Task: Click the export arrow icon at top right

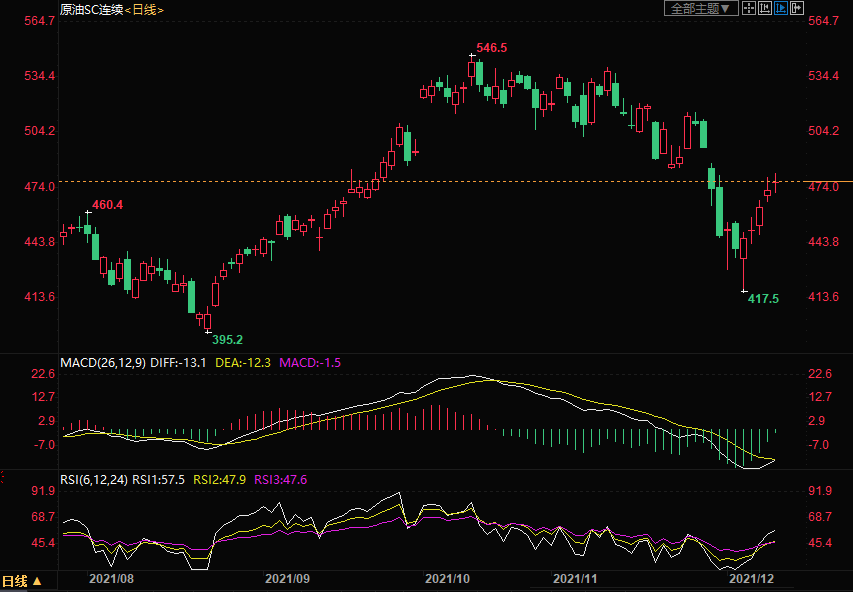Action: pyautogui.click(x=797, y=8)
